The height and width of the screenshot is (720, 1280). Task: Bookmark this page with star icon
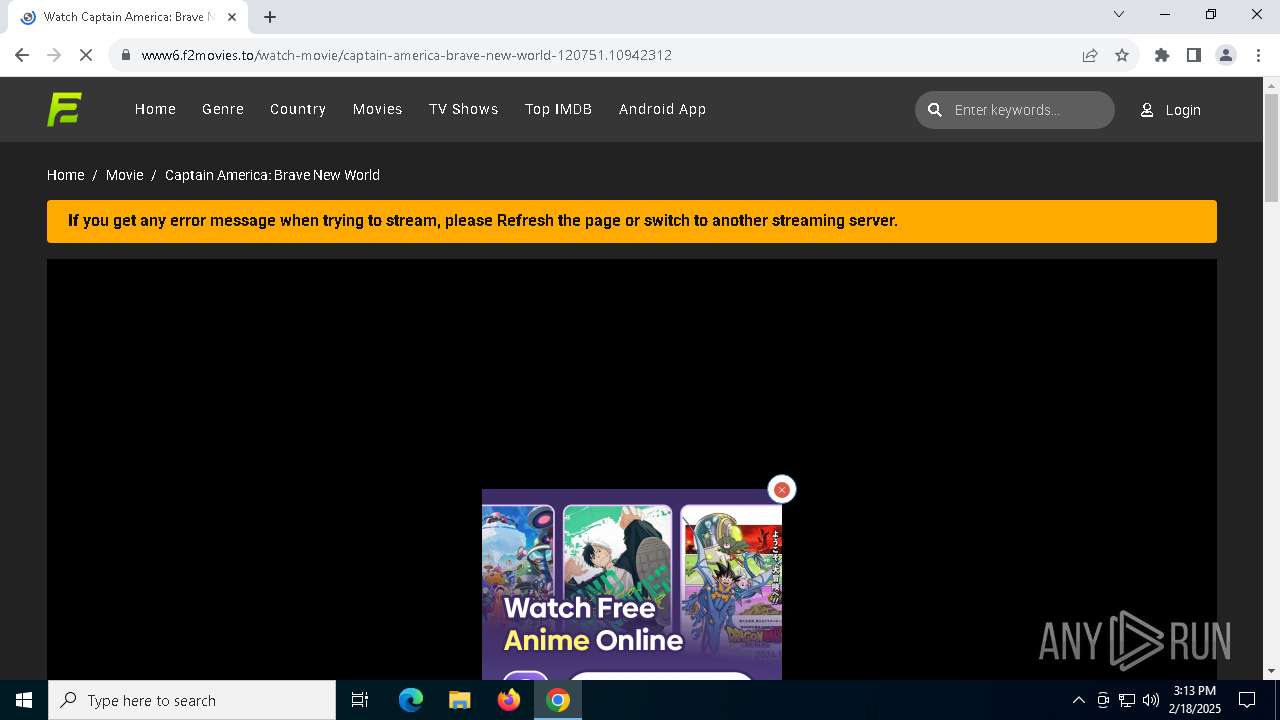pos(1122,55)
